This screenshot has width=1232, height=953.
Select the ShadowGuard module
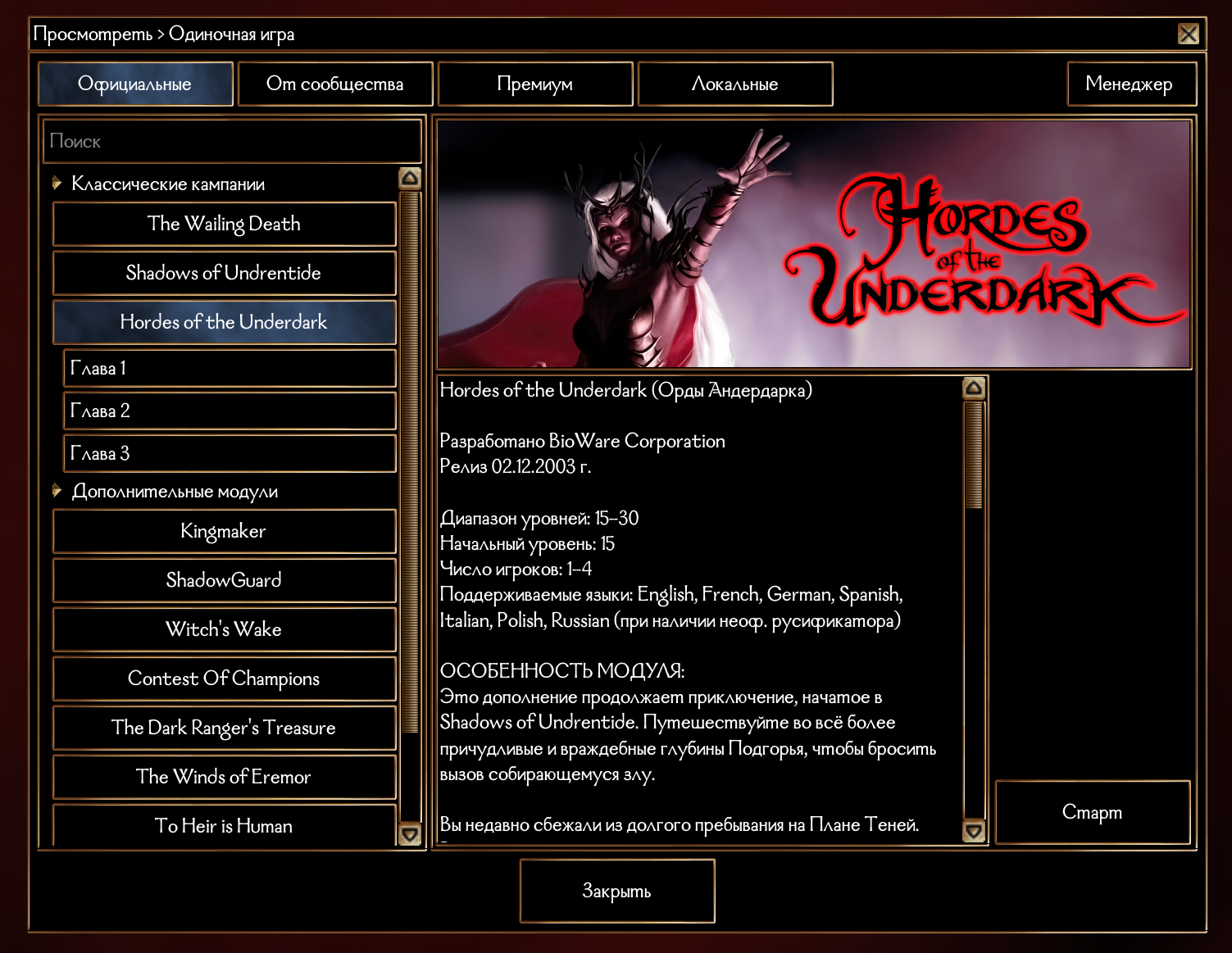click(x=224, y=580)
